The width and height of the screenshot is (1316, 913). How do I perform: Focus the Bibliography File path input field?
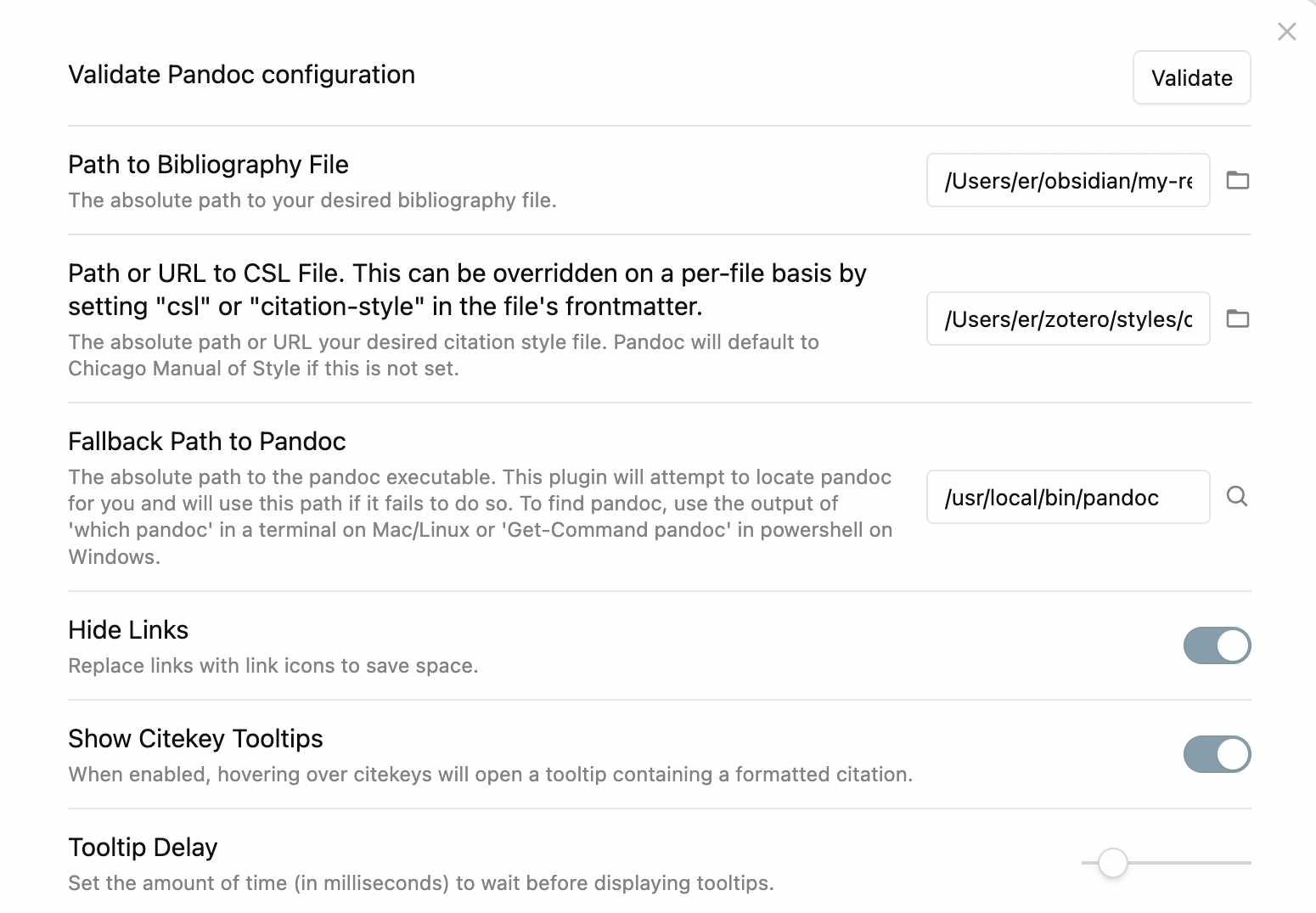click(x=1068, y=180)
